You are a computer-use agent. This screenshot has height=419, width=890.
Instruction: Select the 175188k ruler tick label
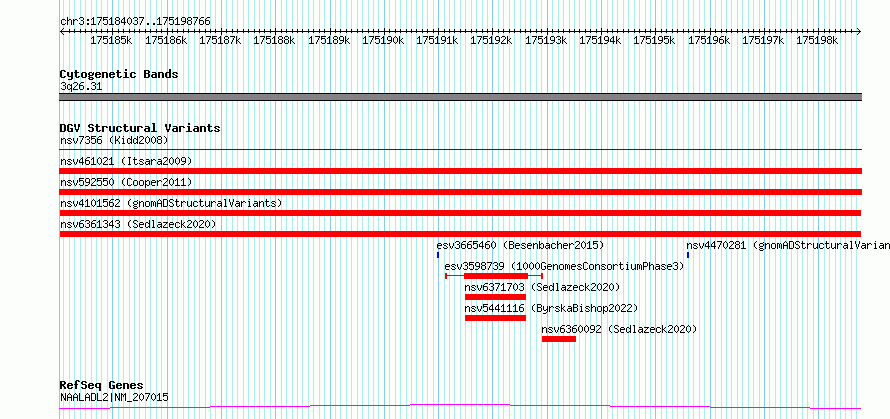pos(274,40)
